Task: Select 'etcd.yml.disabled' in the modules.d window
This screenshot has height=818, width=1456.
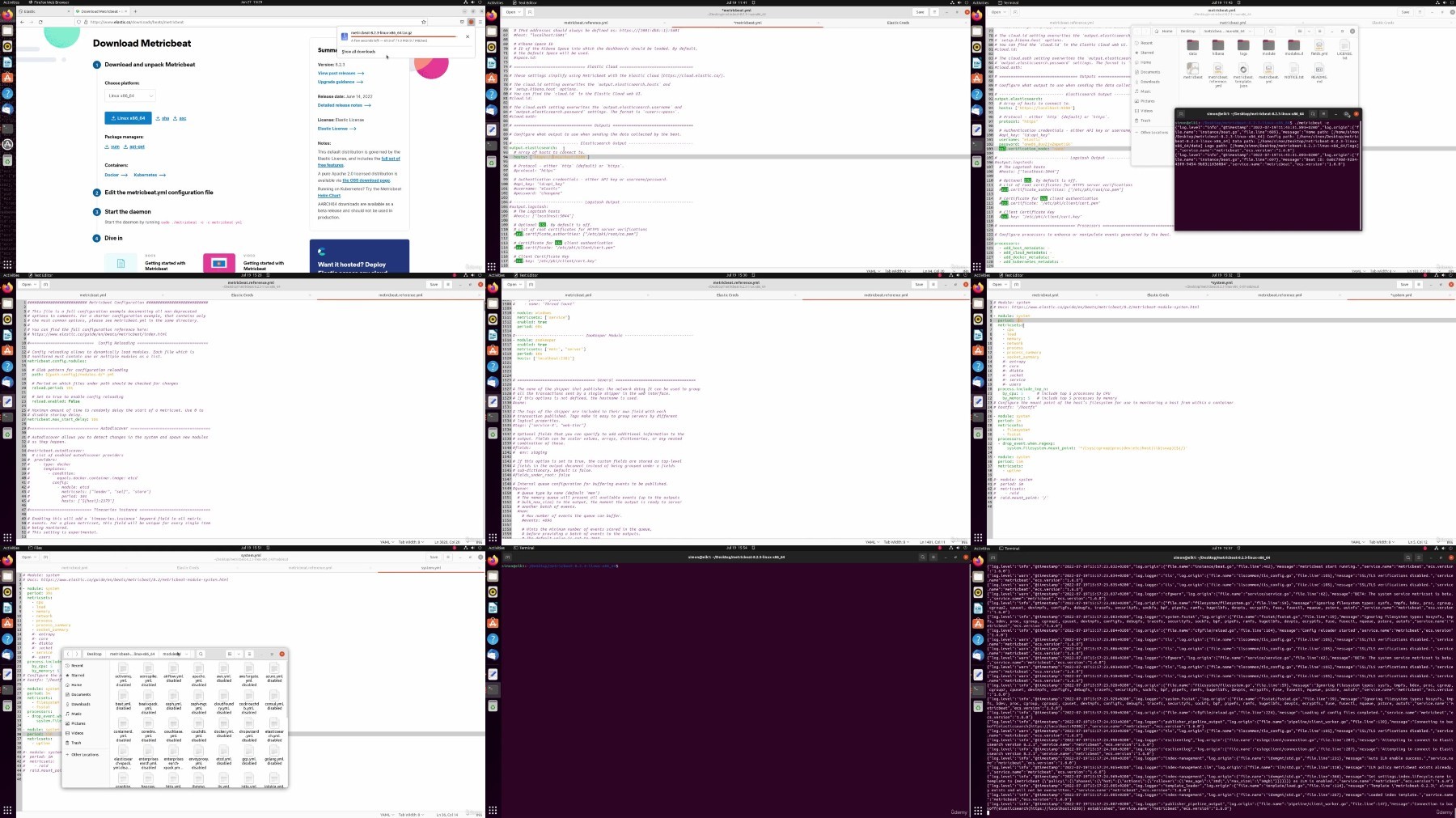Action: pos(224,755)
